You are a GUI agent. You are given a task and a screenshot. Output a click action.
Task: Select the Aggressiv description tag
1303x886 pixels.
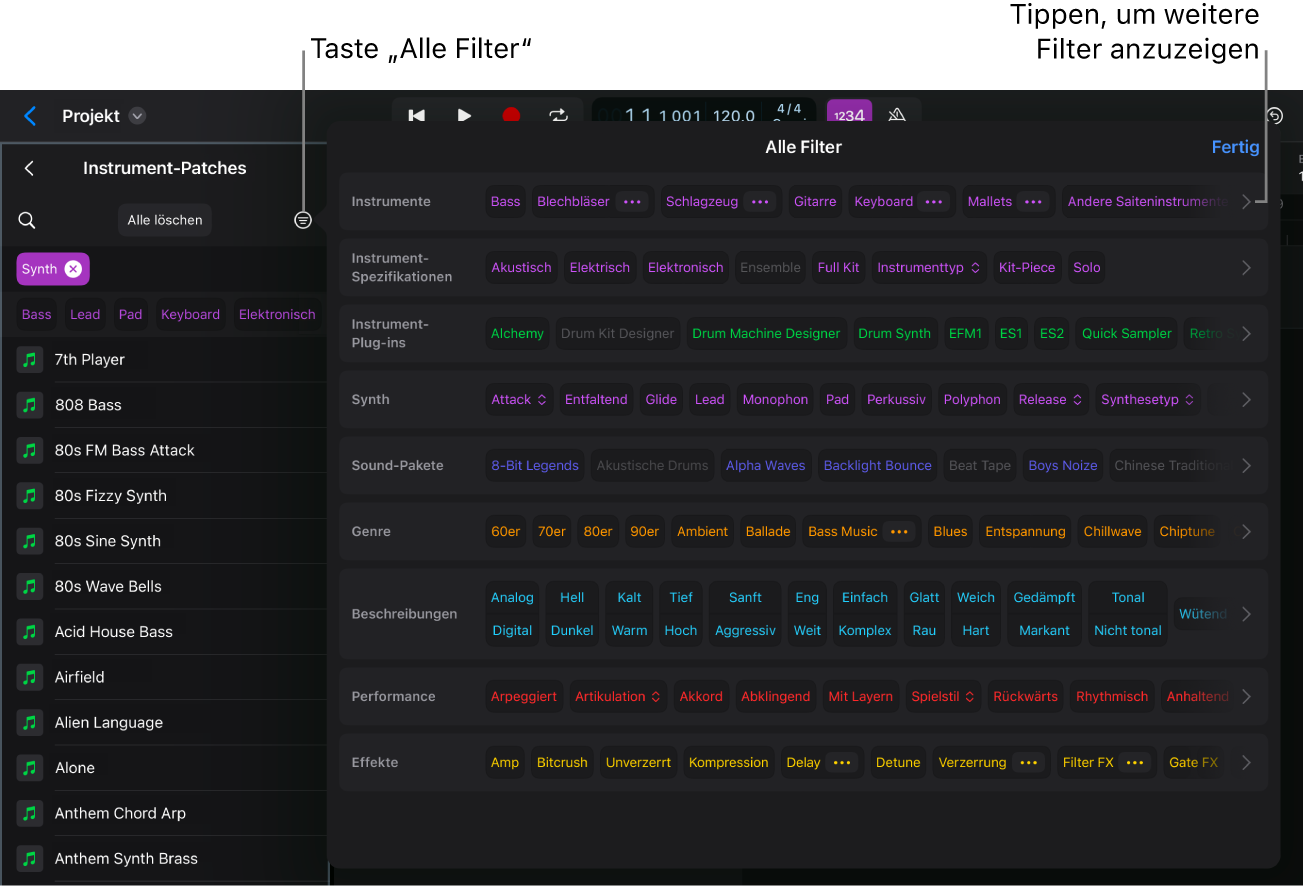click(745, 631)
